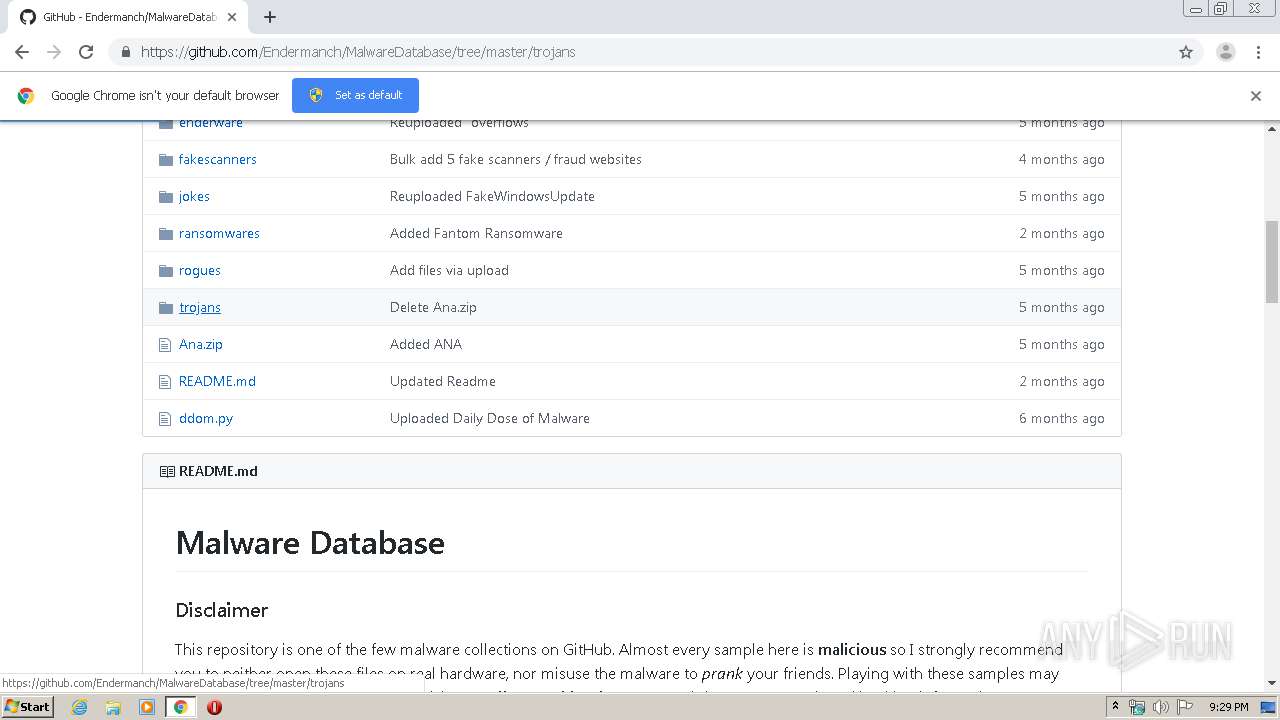Click the file icon next to Ana.zip
The height and width of the screenshot is (720, 1280).
coord(165,345)
